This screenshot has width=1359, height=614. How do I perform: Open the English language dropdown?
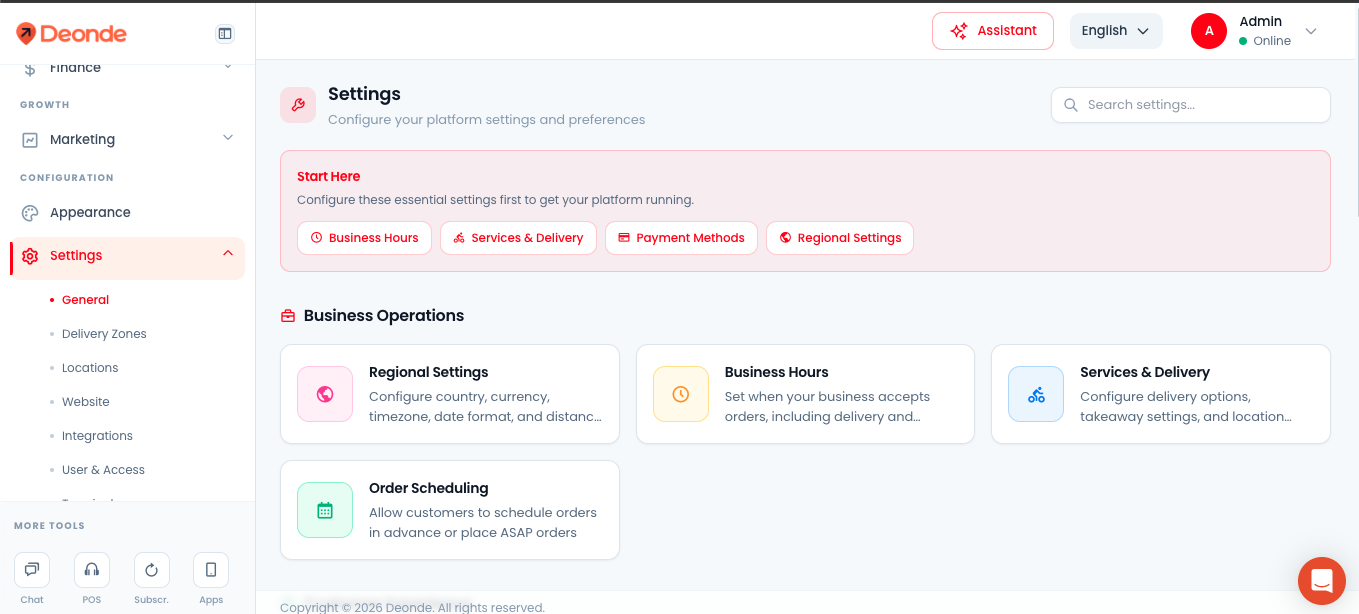(1116, 31)
